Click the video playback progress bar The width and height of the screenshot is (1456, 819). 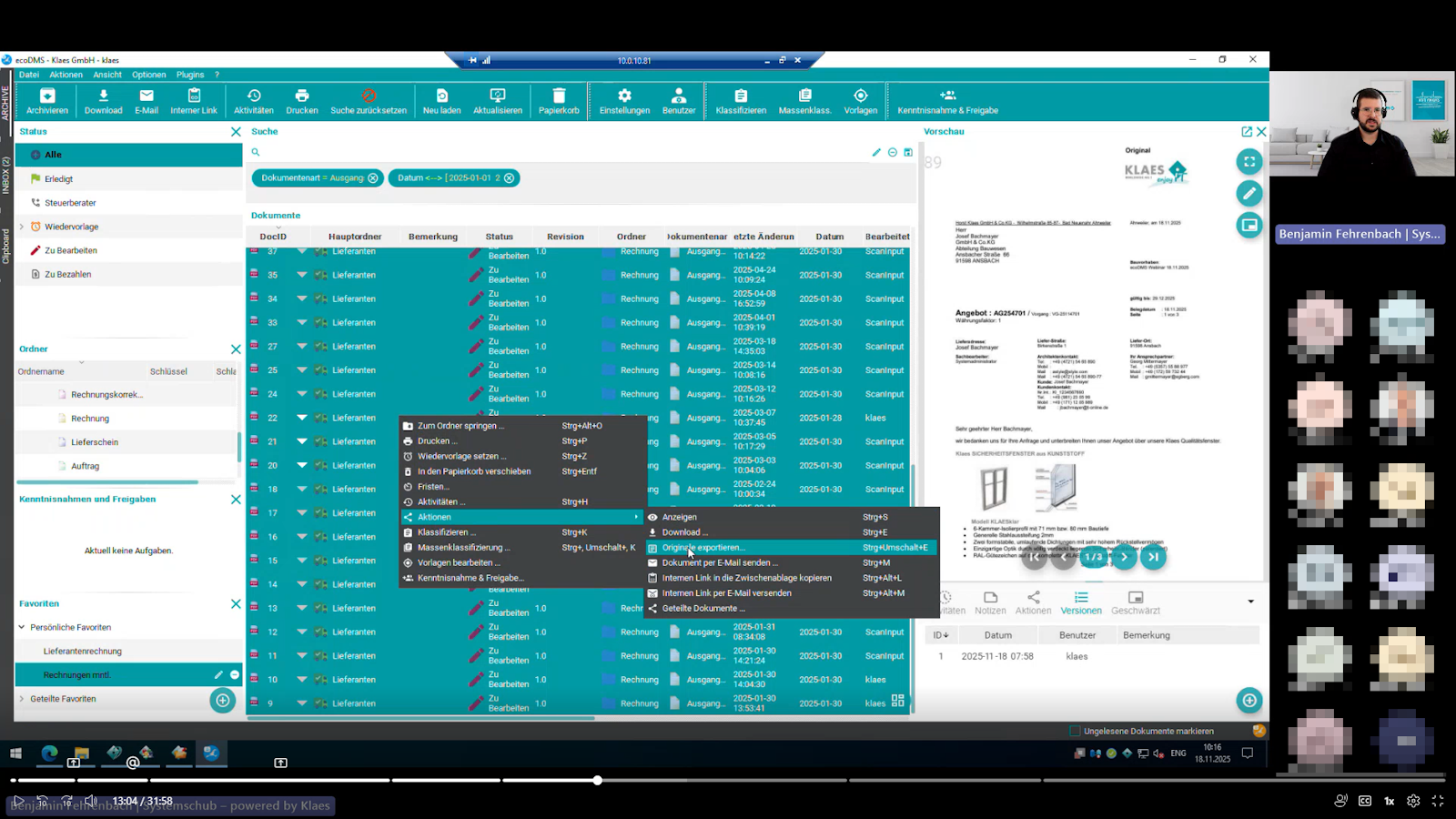click(728, 780)
